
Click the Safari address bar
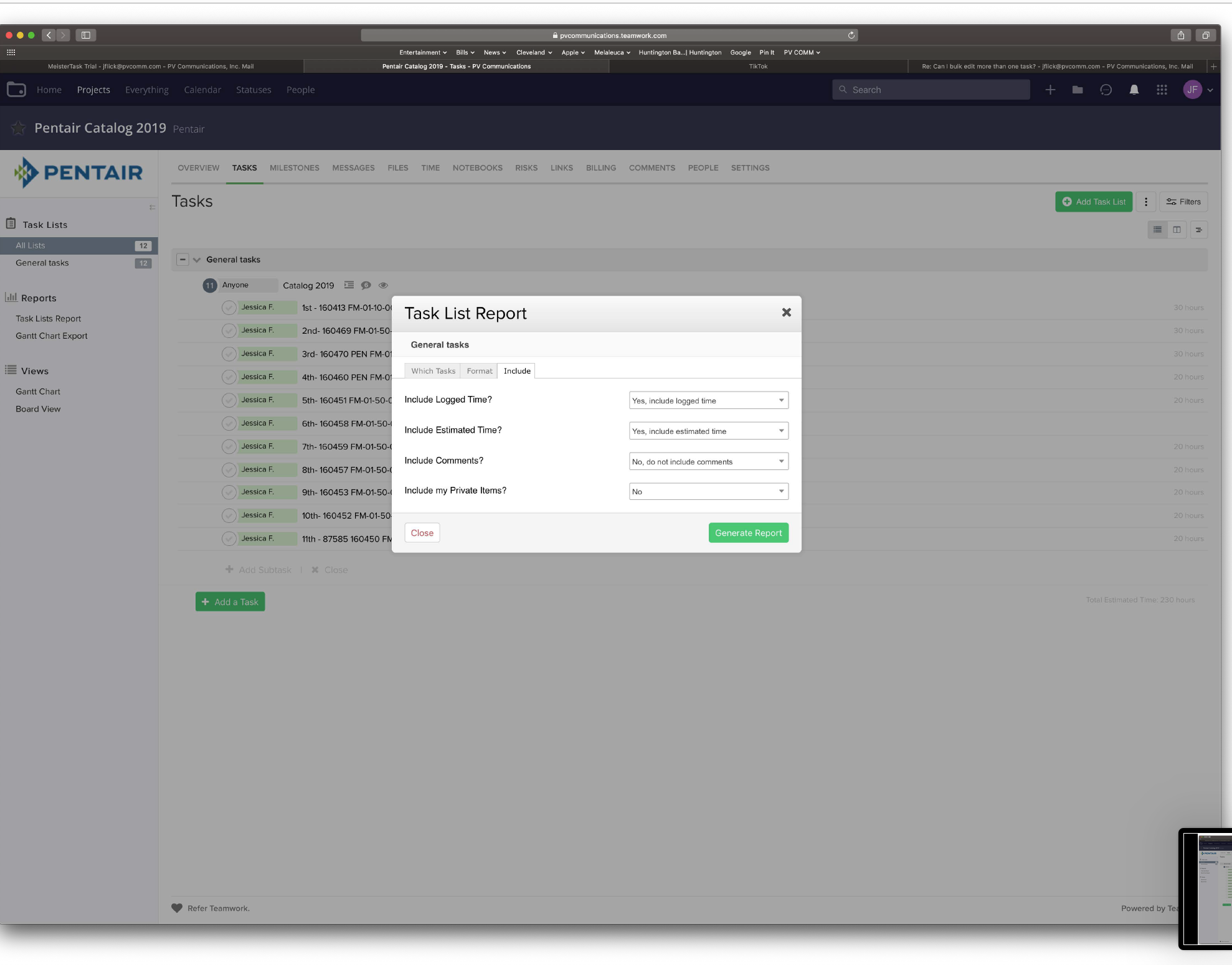(609, 35)
